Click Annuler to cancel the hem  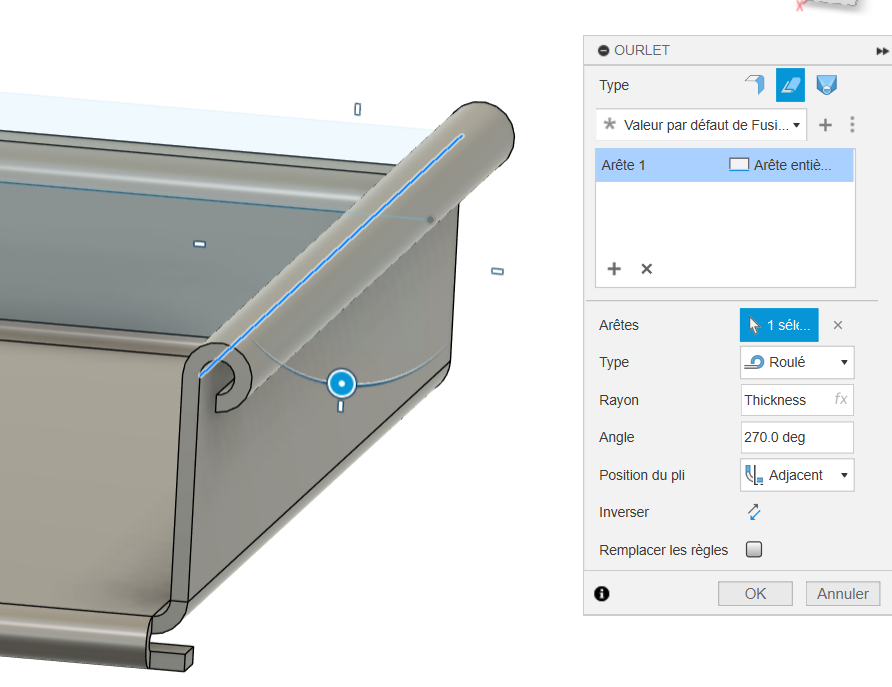(843, 594)
